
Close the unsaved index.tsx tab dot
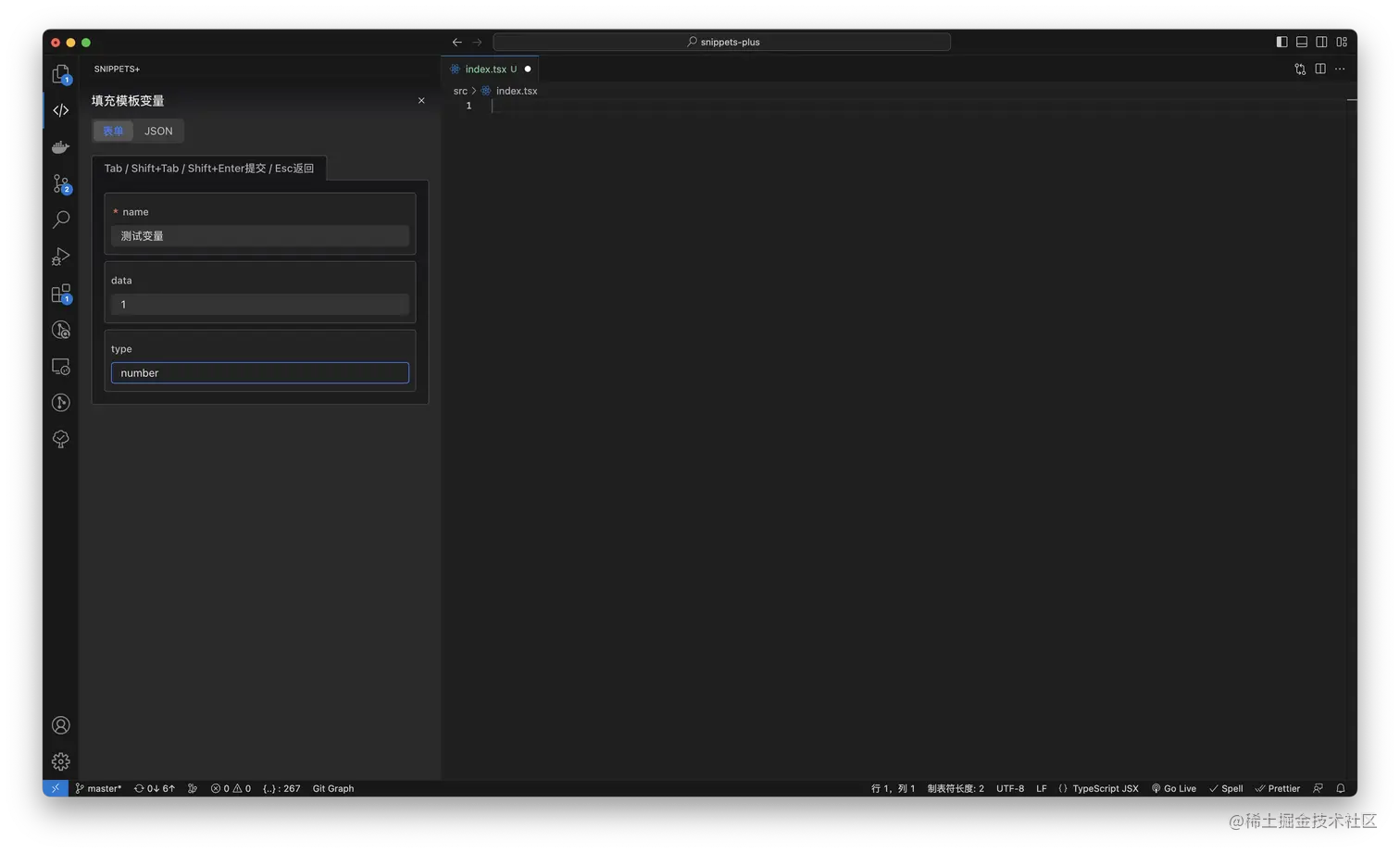pos(528,69)
